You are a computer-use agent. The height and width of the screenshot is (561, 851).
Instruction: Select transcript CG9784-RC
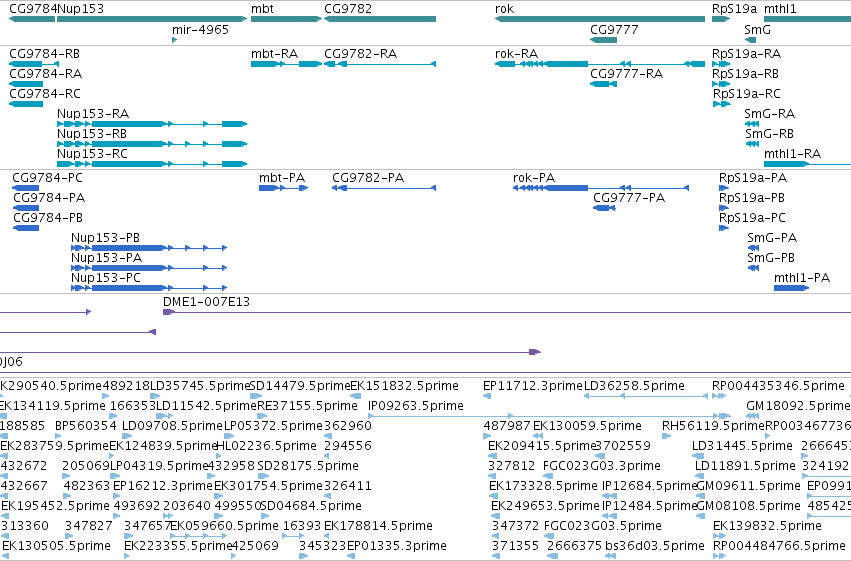point(26,104)
